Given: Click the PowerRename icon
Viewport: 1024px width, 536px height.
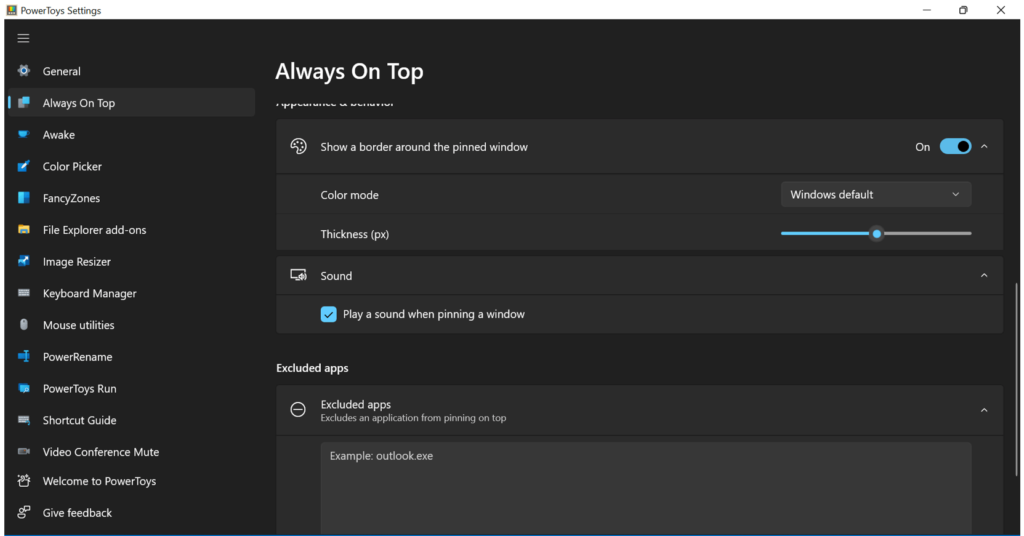Looking at the screenshot, I should point(24,356).
